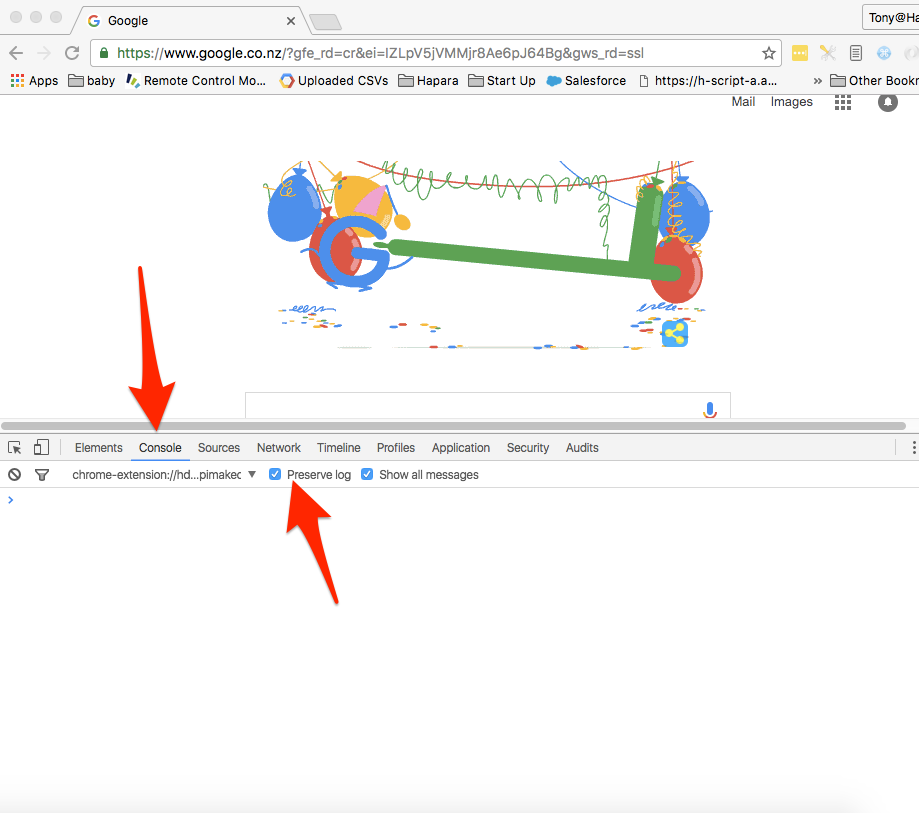Open the Apps bookmark shortcut
919x813 pixels.
35,81
